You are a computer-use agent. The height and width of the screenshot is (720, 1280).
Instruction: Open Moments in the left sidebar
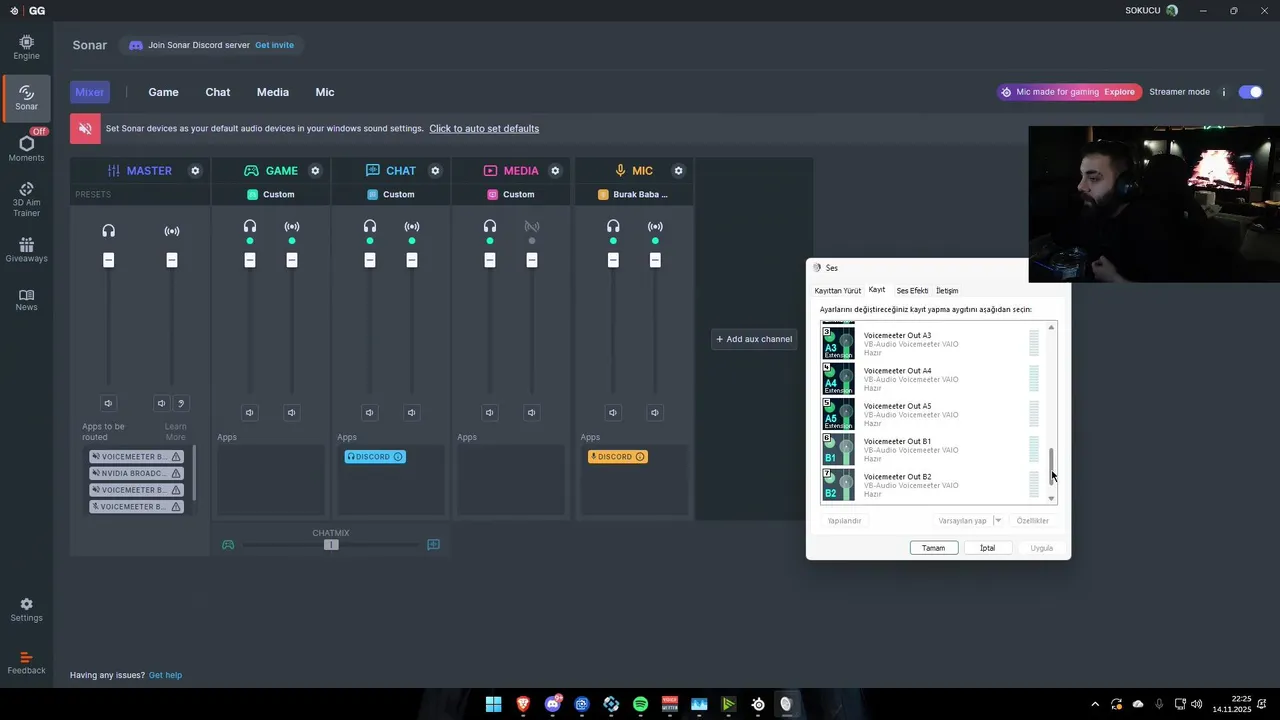coord(26,148)
